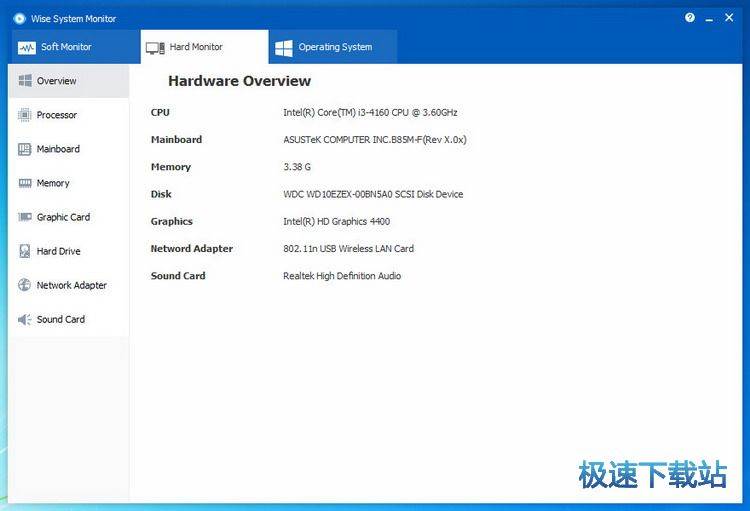Click the Intel Core i3-4160 CPU text
The width and height of the screenshot is (750, 511).
pos(370,113)
